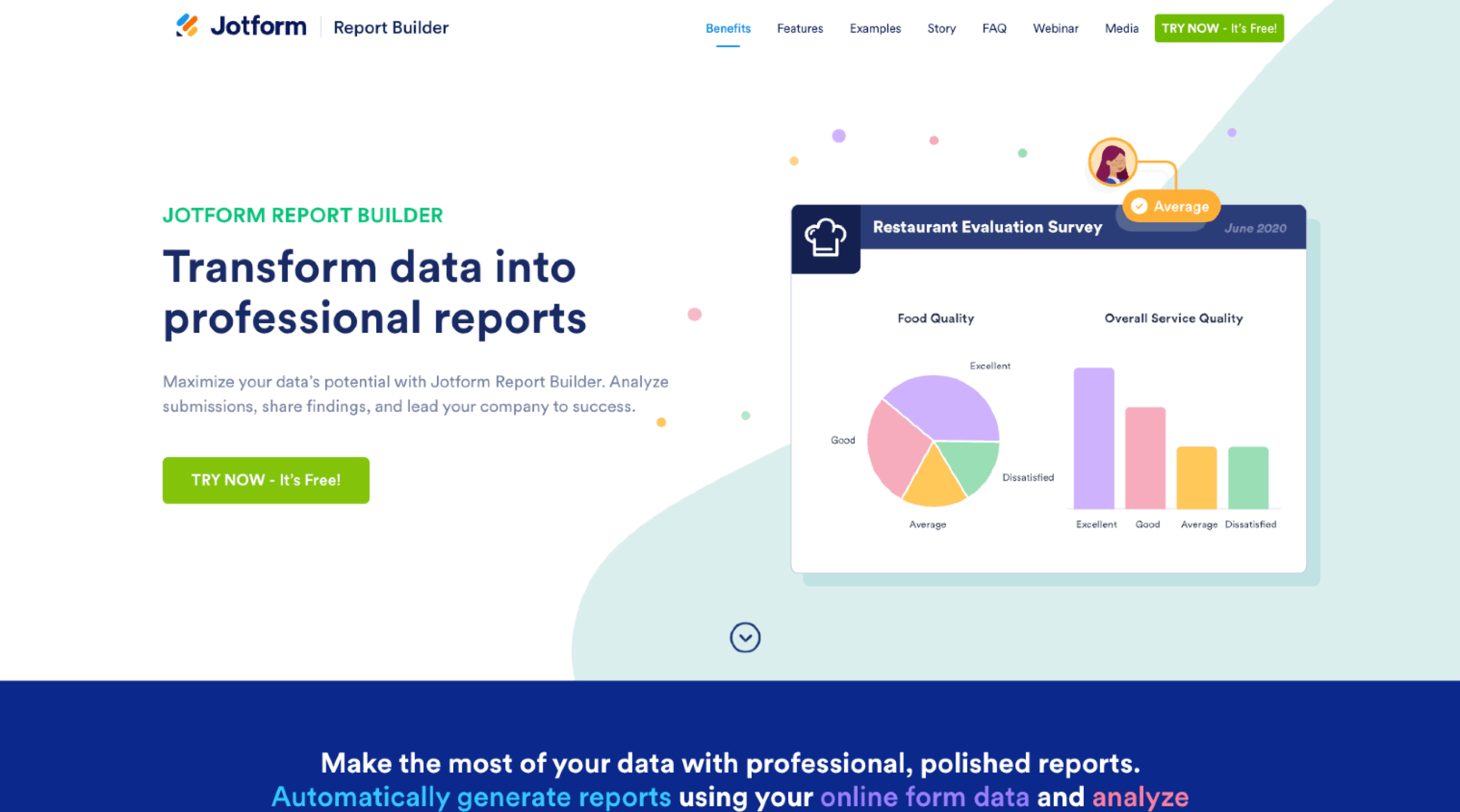Click the Good bar in the bar chart

1147,456
